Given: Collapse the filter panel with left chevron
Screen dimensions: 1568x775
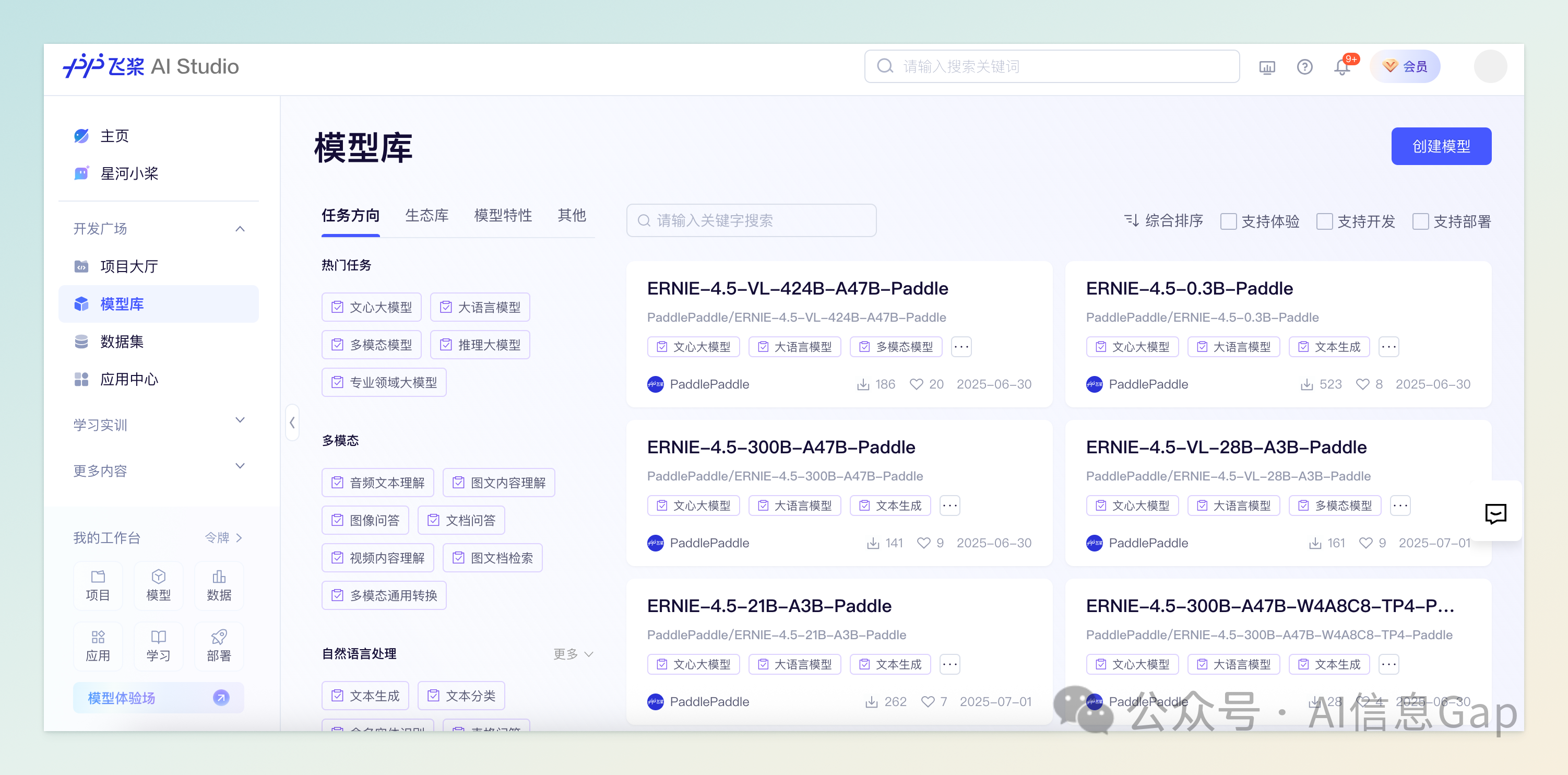Looking at the screenshot, I should click(x=292, y=422).
